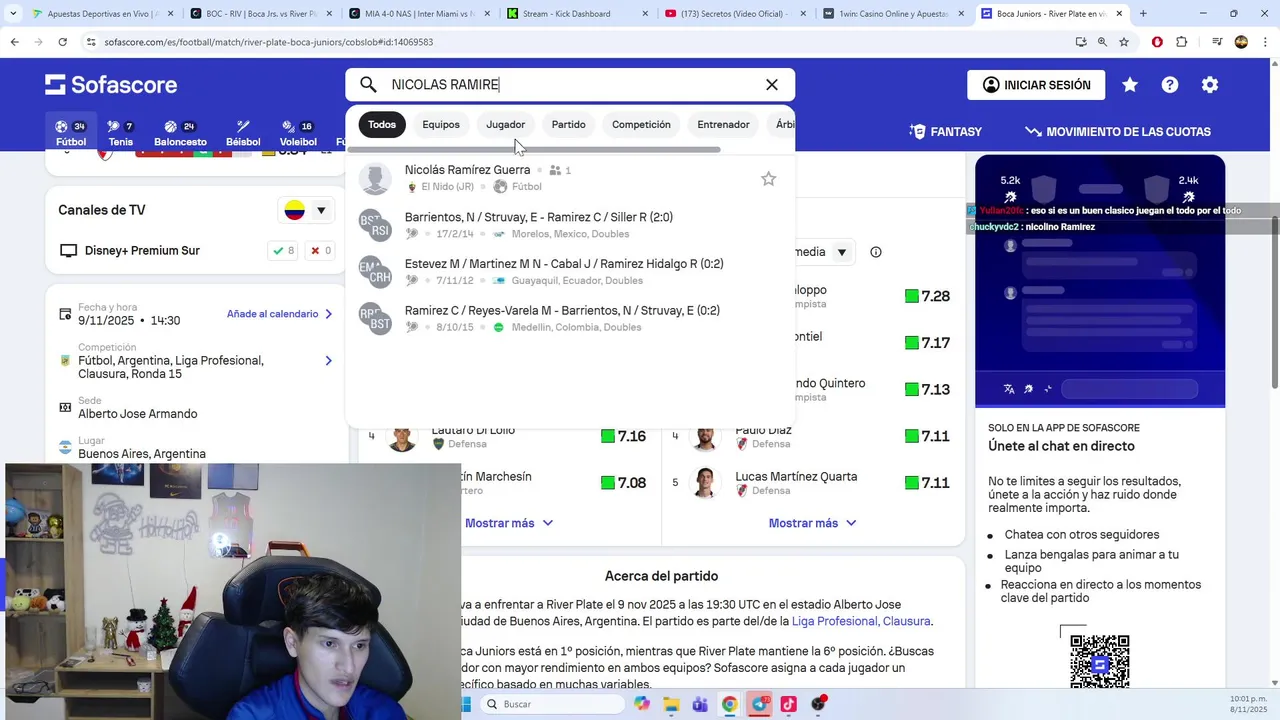Open MOVIMIENTO DE LAS CUOTAS link
The height and width of the screenshot is (720, 1280).
(x=1118, y=132)
